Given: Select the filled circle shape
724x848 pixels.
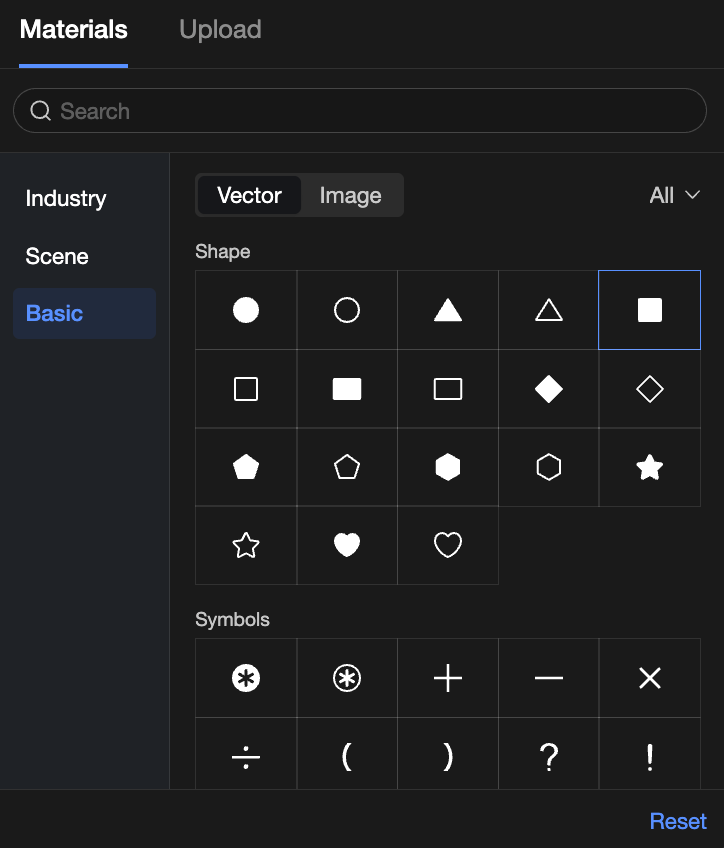Looking at the screenshot, I should tap(246, 310).
